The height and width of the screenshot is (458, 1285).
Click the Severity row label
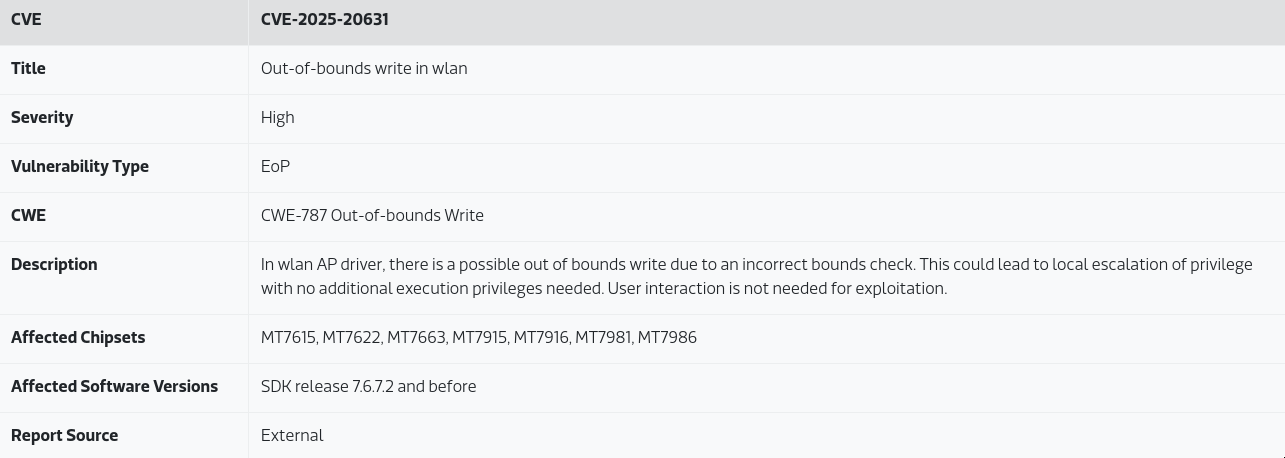tap(42, 117)
